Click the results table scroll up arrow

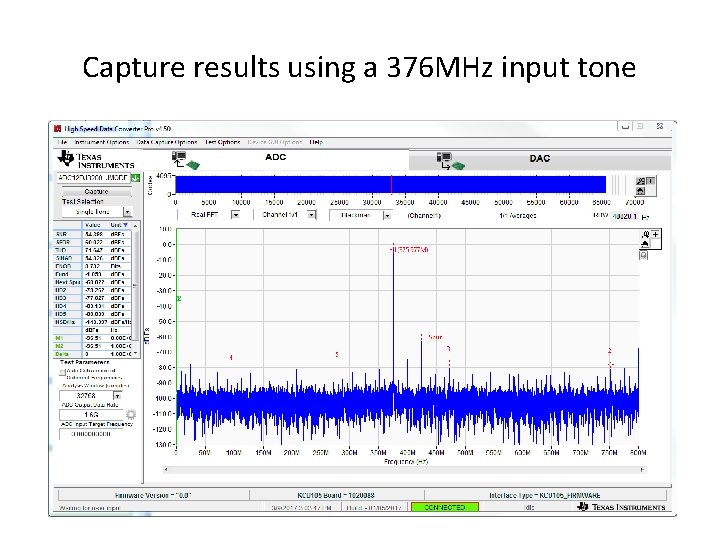(135, 226)
